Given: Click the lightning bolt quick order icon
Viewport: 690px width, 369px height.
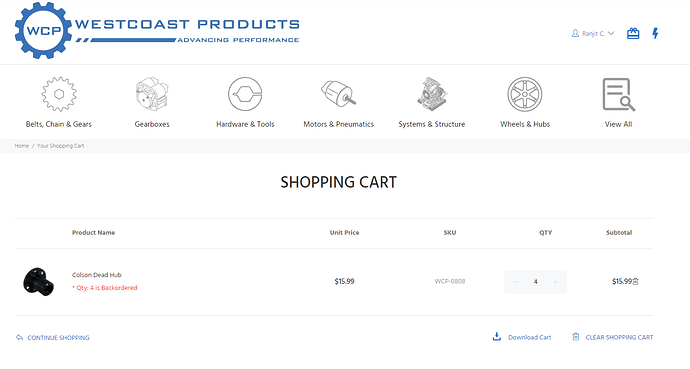Looking at the screenshot, I should [x=655, y=33].
